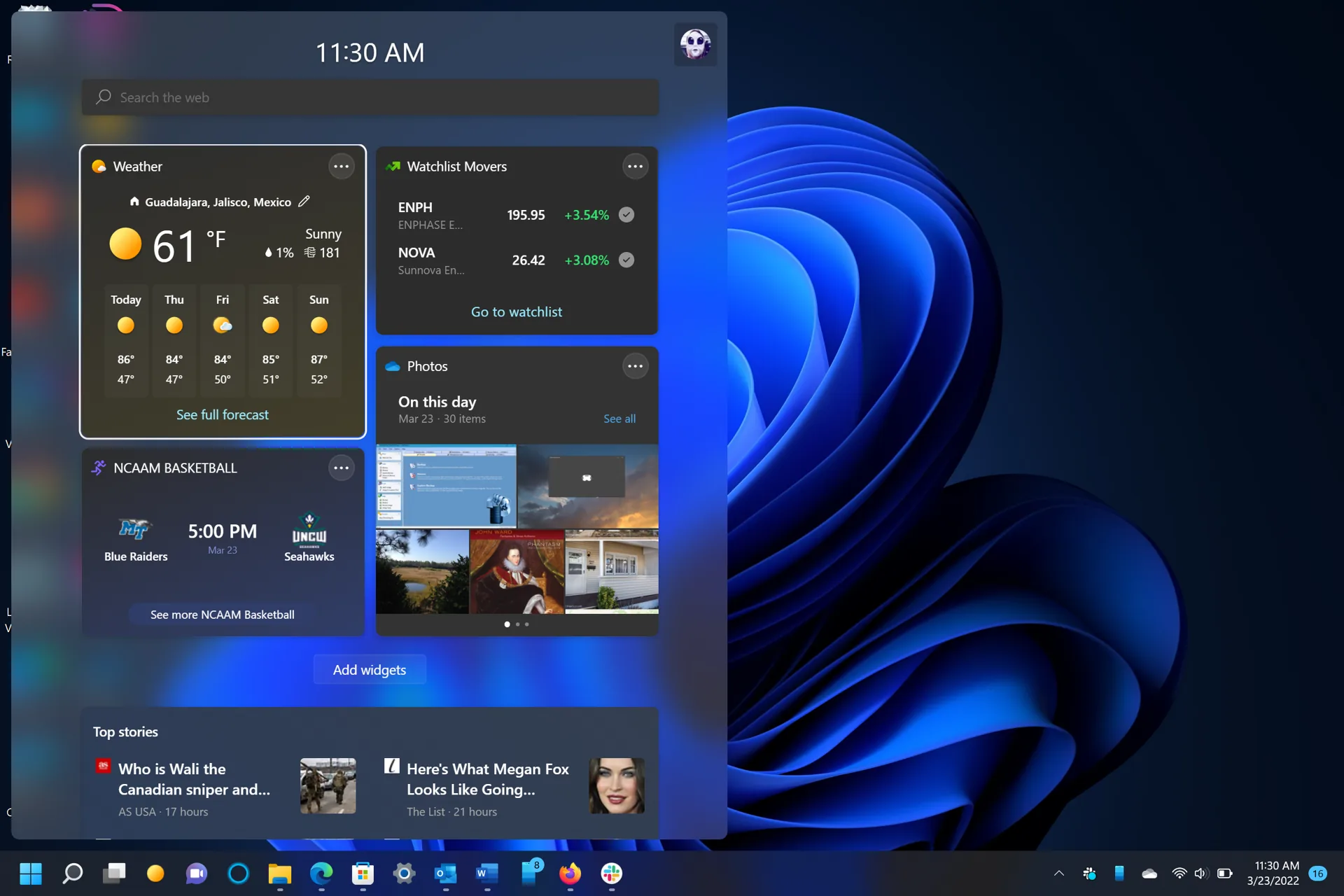Open the Microsoft Store from the taskbar

pyautogui.click(x=362, y=874)
